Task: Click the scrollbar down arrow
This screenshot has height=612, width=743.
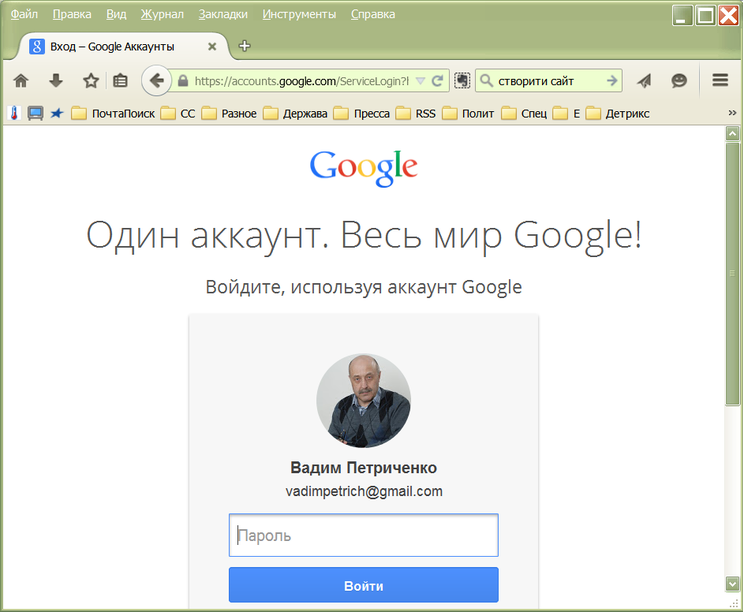Action: tap(733, 584)
